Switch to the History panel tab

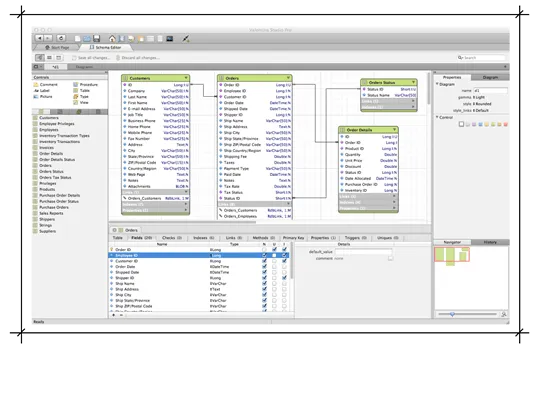pos(490,242)
